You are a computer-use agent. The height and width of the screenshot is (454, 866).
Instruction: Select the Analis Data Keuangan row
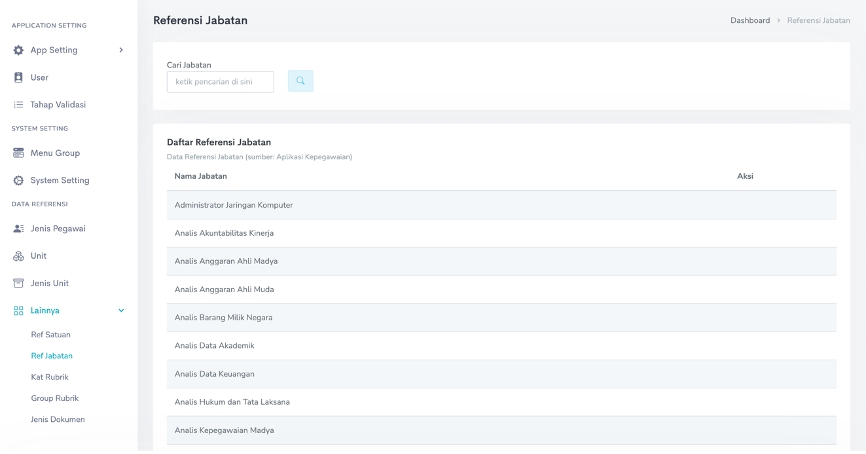coord(214,374)
